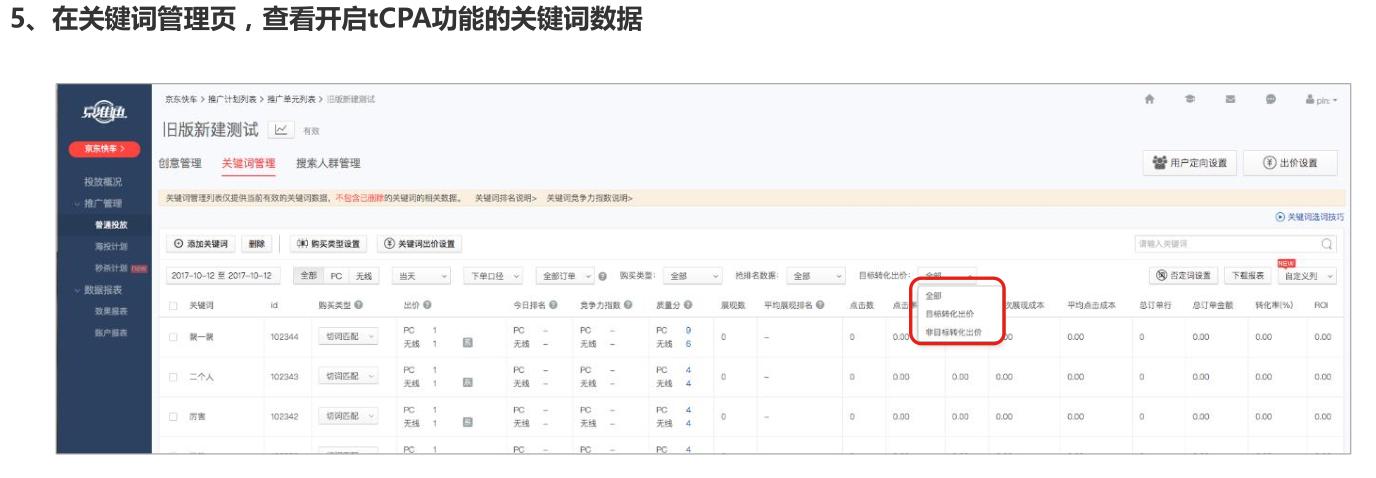Viewport: 1376px width, 478px height.
Task: Select 海投计划 in the sidebar
Action: (109, 247)
